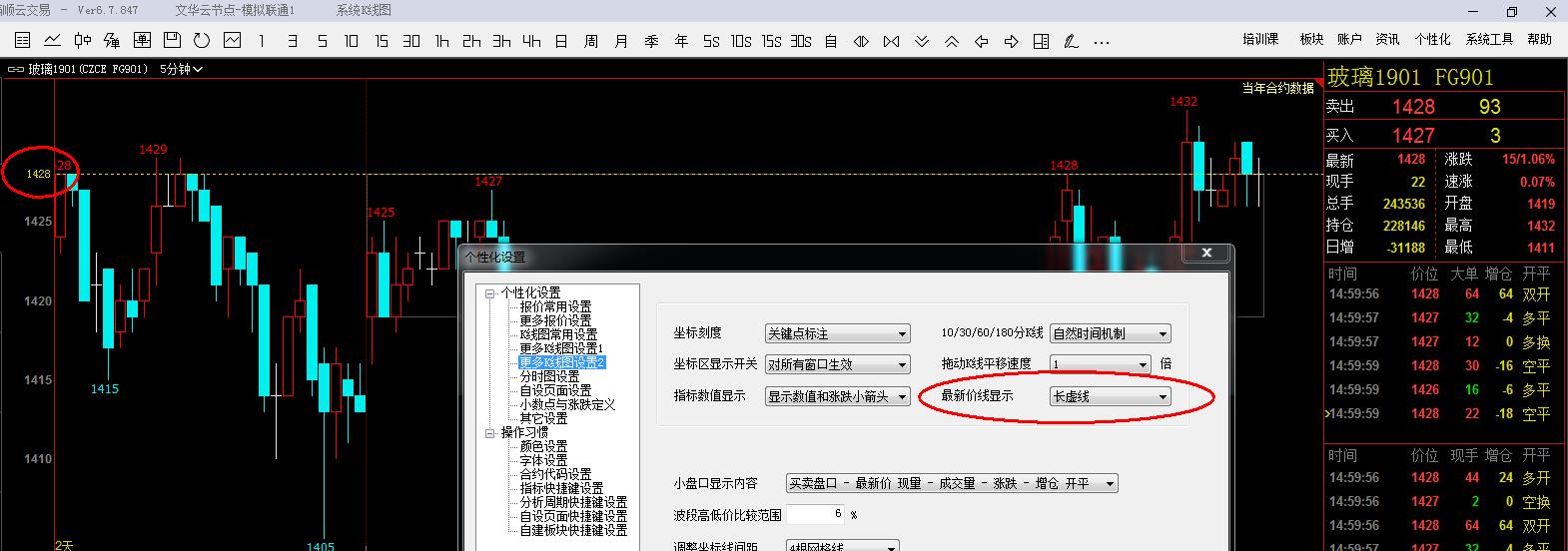Image resolution: width=1568 pixels, height=551 pixels.
Task: Open the 系统工具 menu
Action: [1489, 40]
